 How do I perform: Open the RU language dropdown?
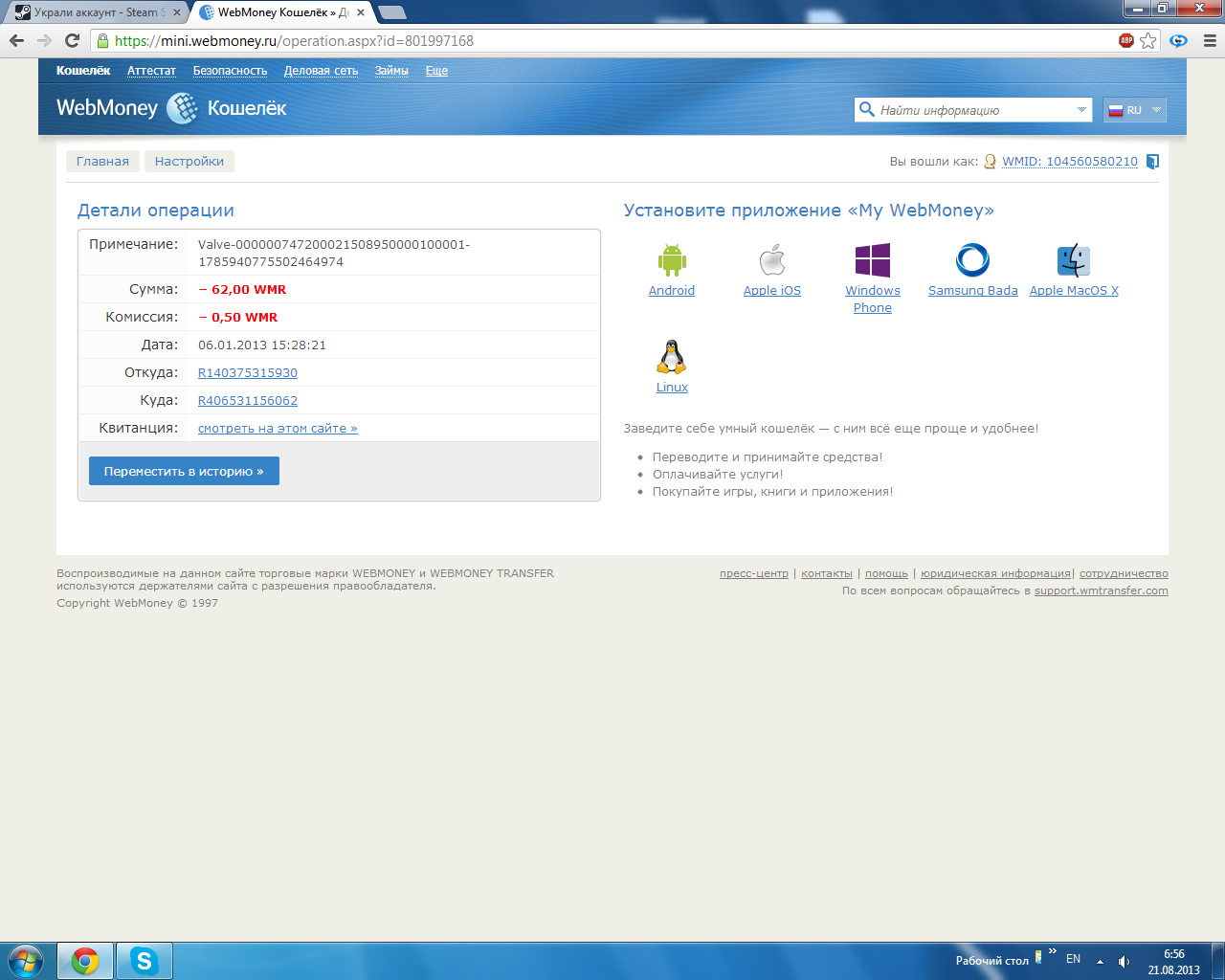point(1135,110)
